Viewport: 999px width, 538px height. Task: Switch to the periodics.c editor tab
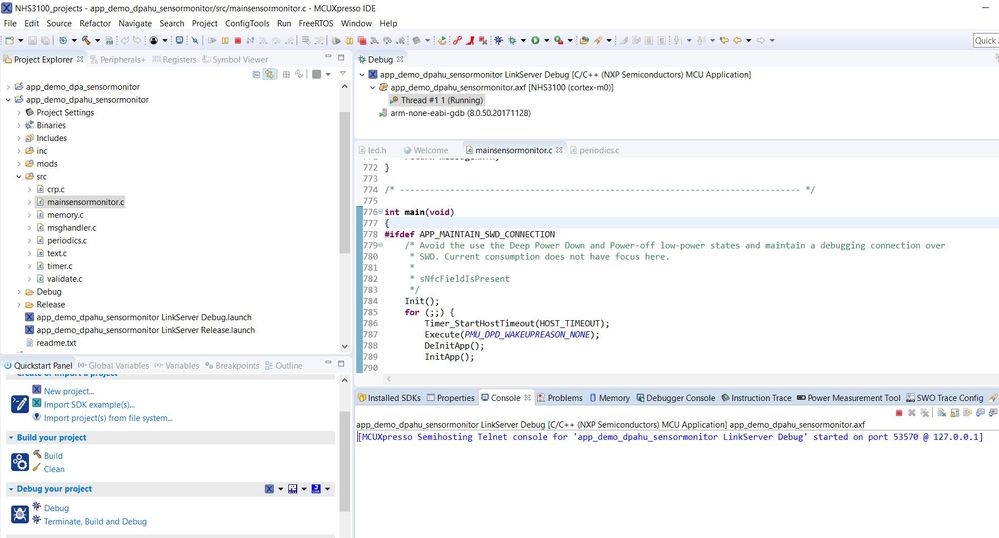coord(594,150)
